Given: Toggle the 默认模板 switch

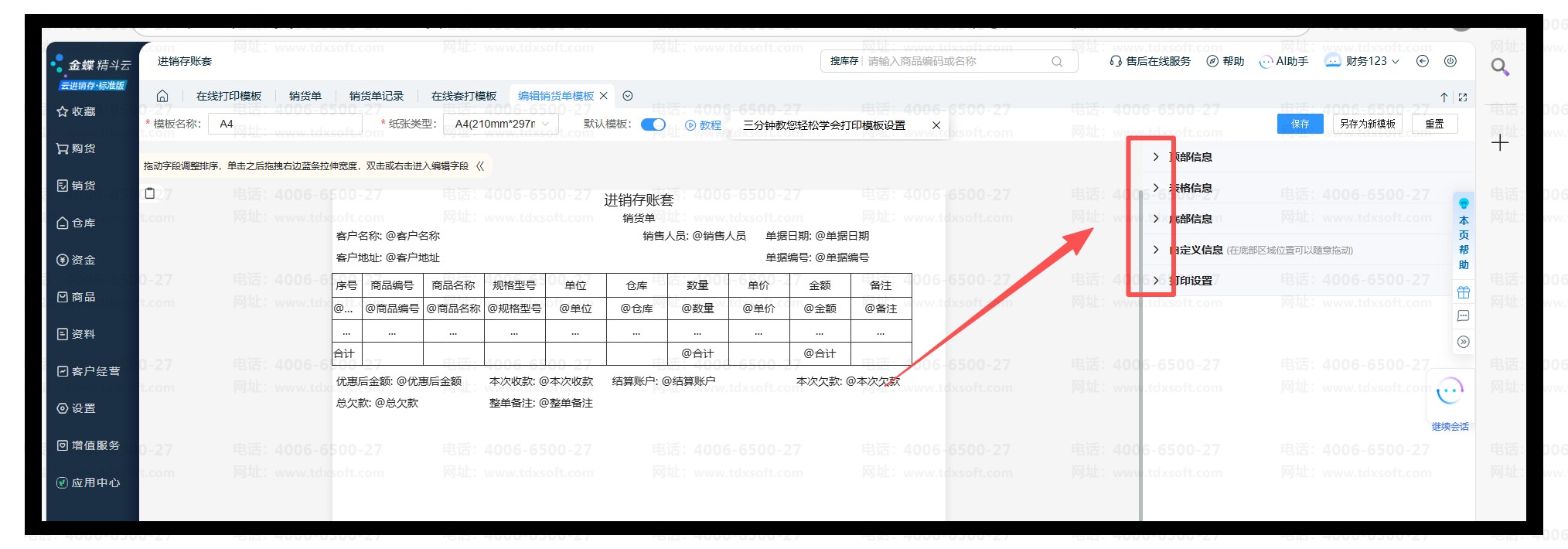Looking at the screenshot, I should [x=653, y=124].
